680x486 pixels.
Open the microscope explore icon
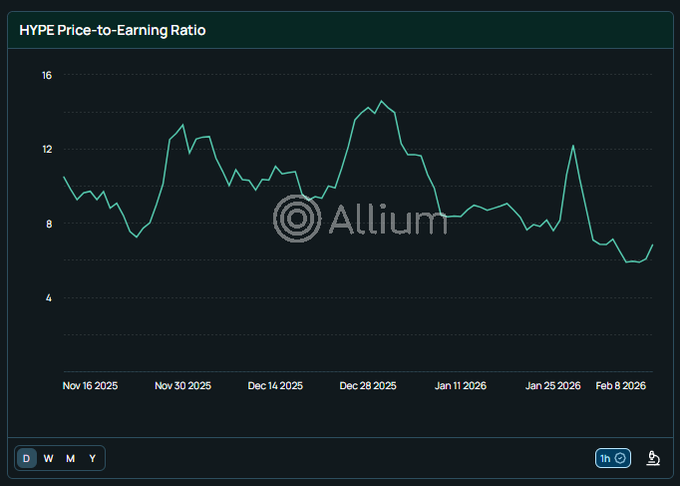tap(653, 458)
